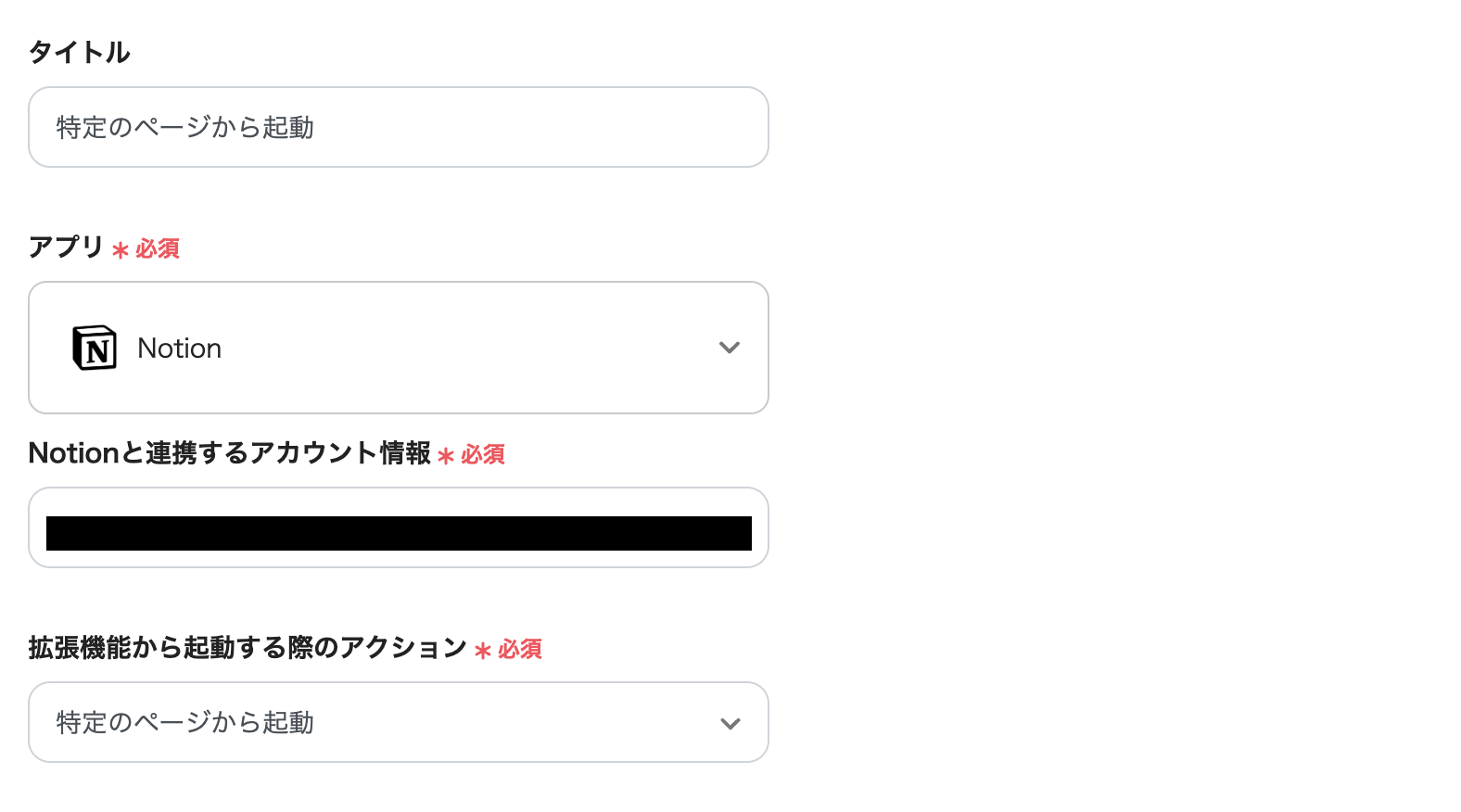The width and height of the screenshot is (1461, 812).
Task: Select the Notionと連携するアカウント情報 field
Action: tap(398, 527)
